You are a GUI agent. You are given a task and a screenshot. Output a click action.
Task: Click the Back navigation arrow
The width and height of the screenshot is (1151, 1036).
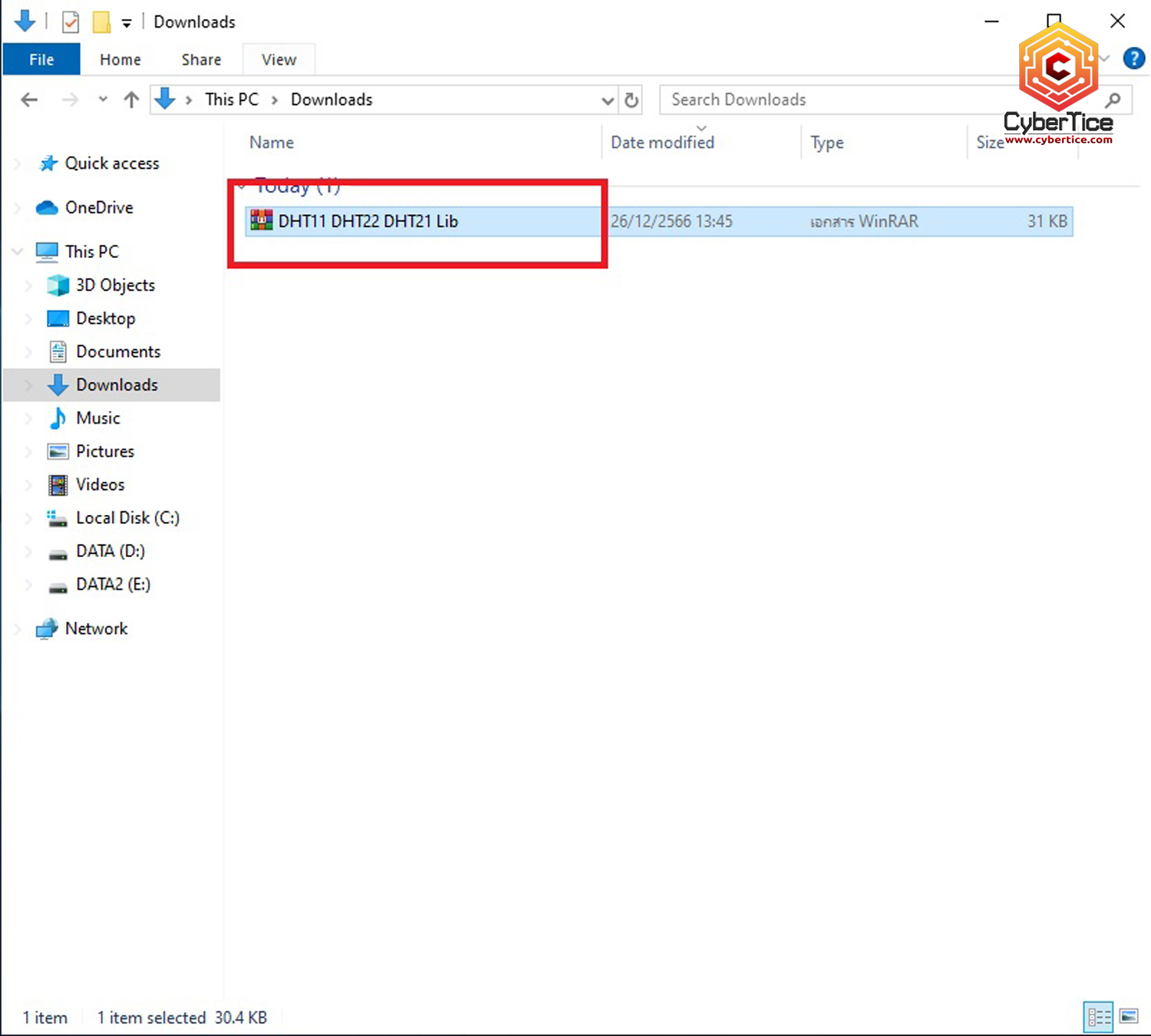(29, 100)
